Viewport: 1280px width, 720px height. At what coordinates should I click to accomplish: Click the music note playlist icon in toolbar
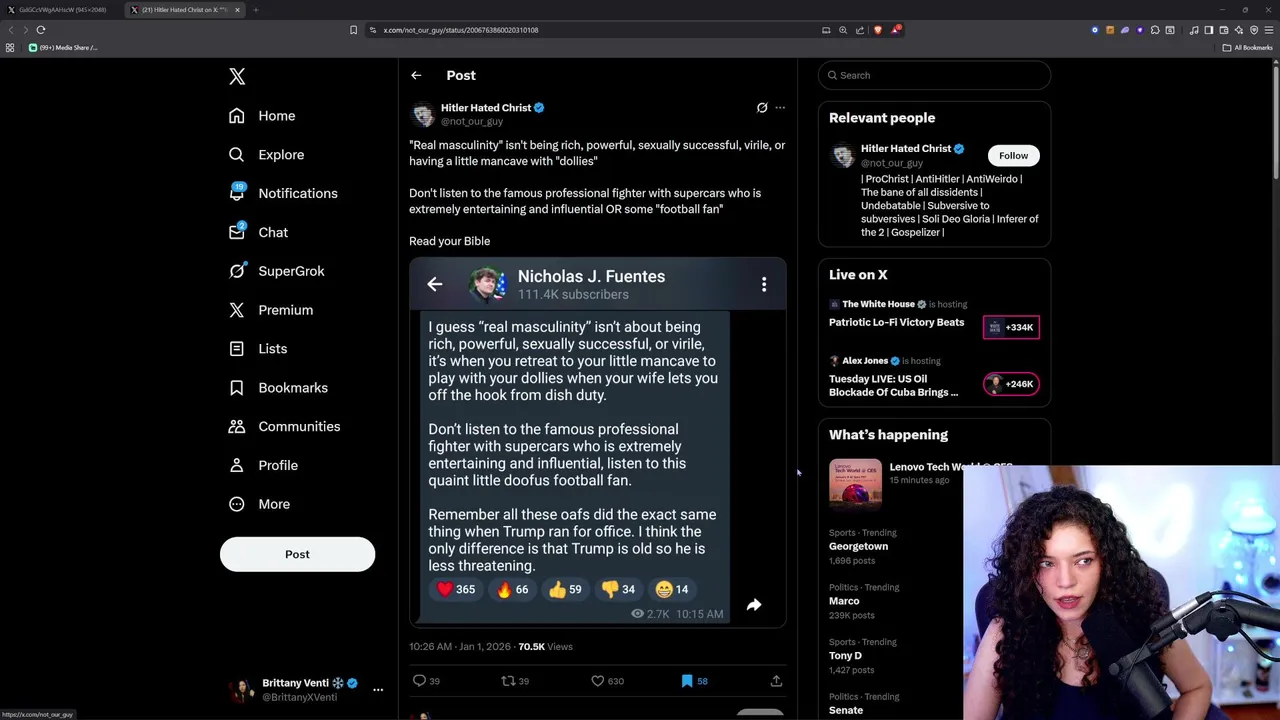coord(1194,30)
